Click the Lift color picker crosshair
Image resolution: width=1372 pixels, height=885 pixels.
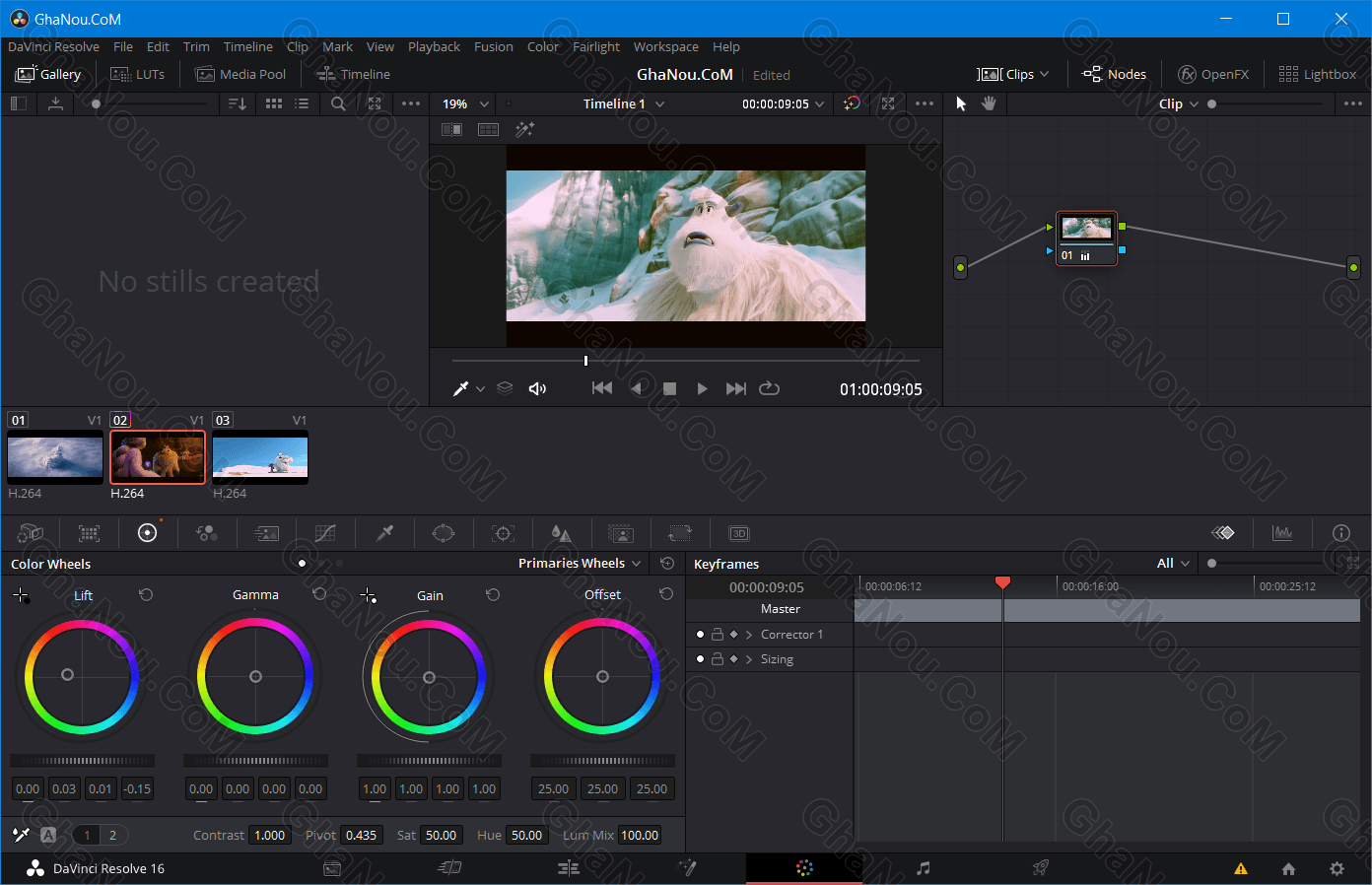click(21, 595)
